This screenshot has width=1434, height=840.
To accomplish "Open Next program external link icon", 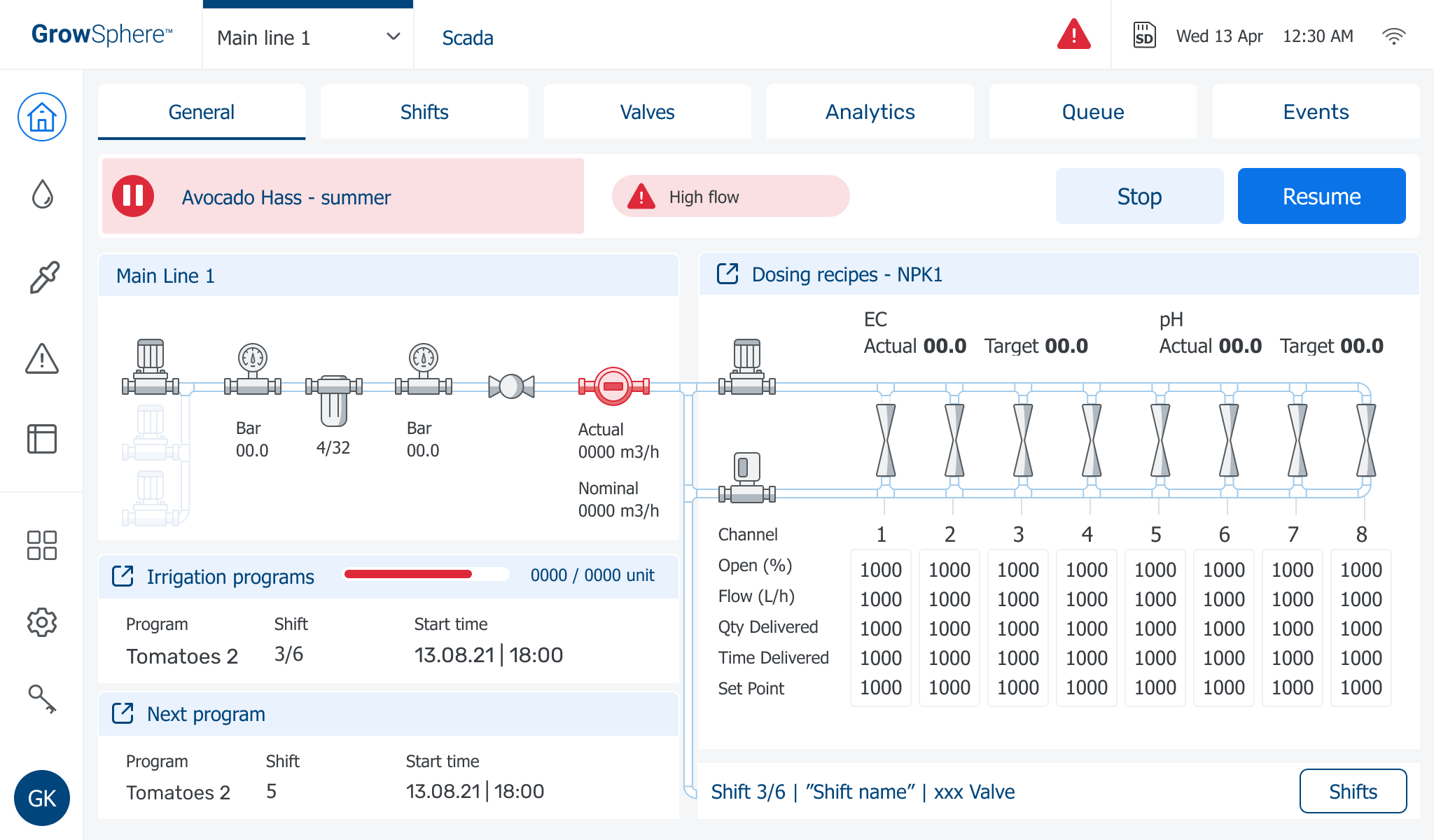I will (x=123, y=713).
